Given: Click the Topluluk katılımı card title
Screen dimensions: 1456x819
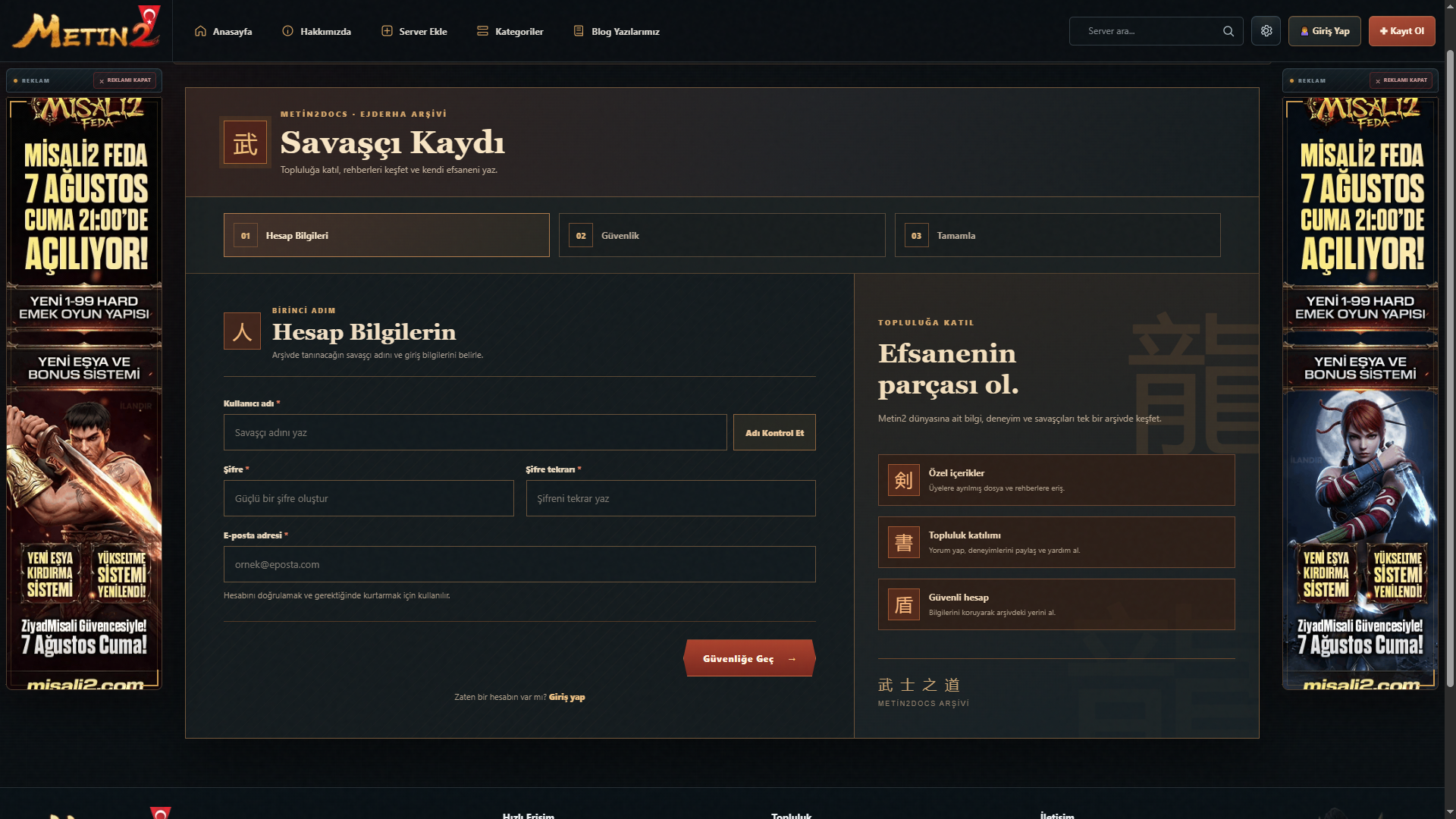Looking at the screenshot, I should (965, 535).
